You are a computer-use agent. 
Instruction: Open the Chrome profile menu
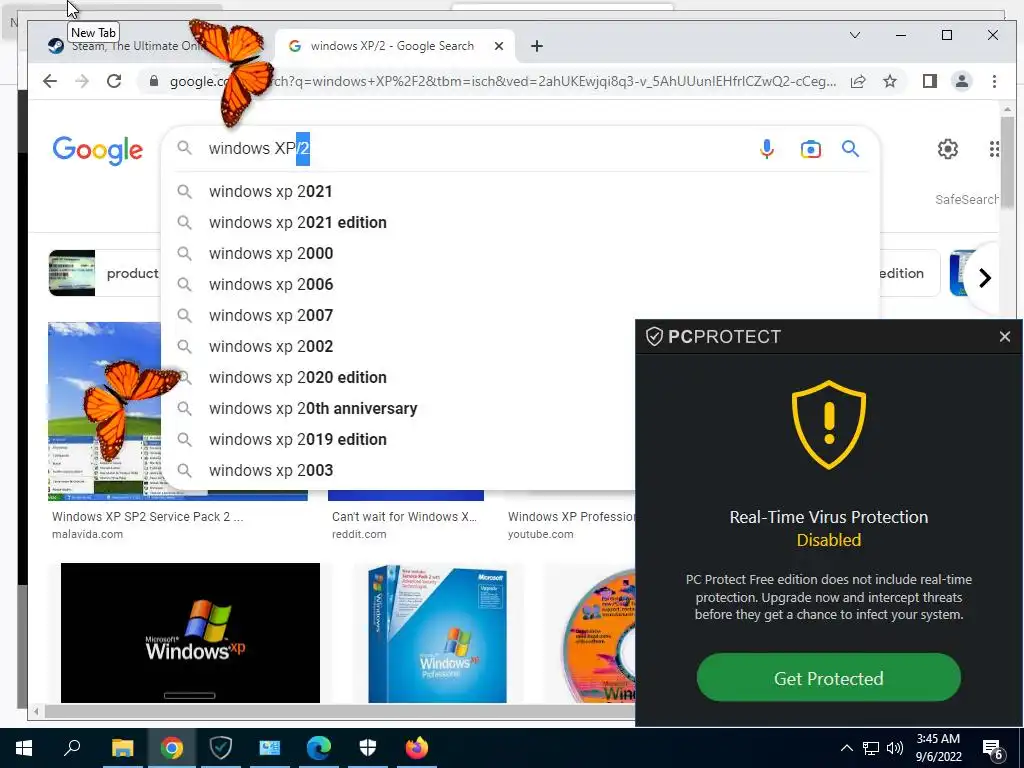(961, 81)
